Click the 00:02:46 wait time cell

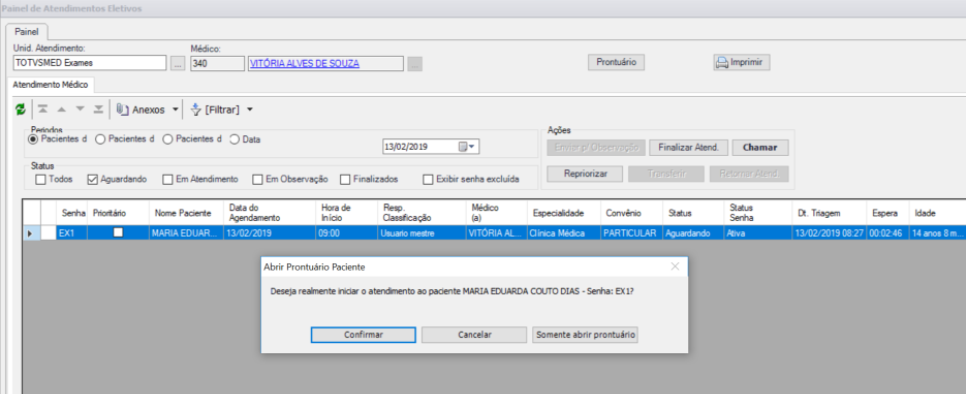tap(888, 233)
